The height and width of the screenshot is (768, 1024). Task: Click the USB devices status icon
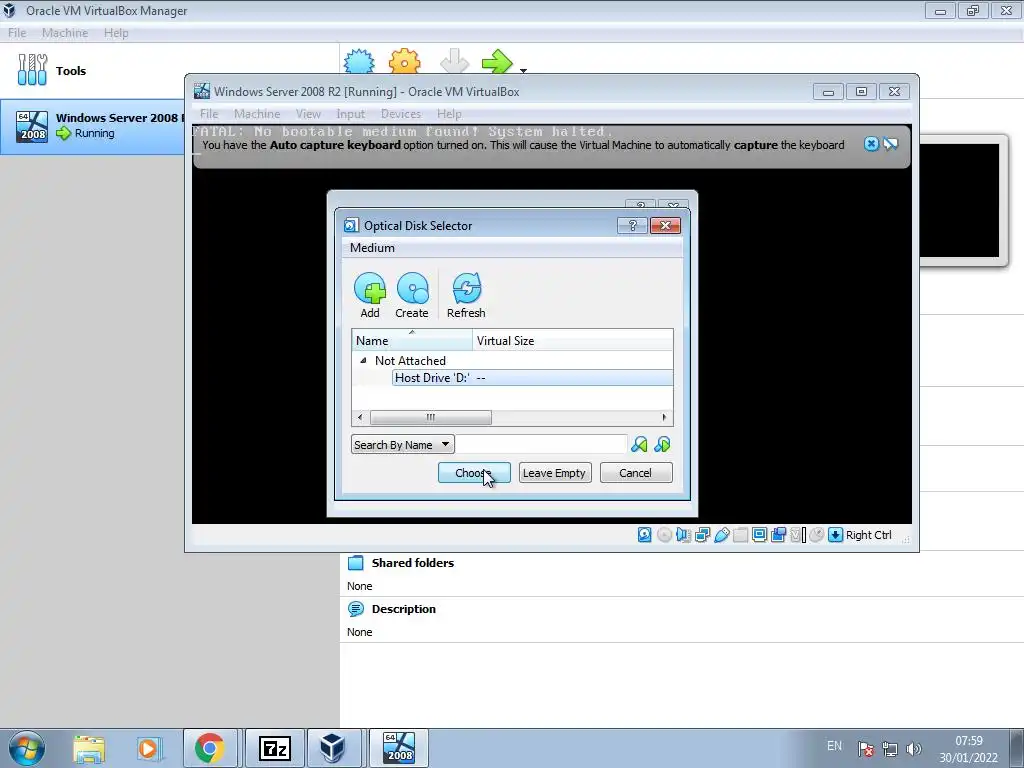click(x=722, y=535)
